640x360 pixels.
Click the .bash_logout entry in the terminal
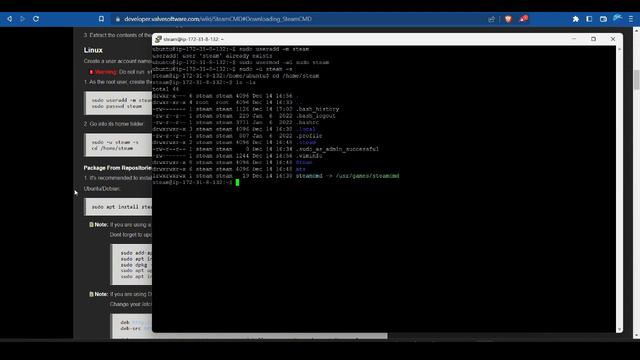[x=316, y=116]
